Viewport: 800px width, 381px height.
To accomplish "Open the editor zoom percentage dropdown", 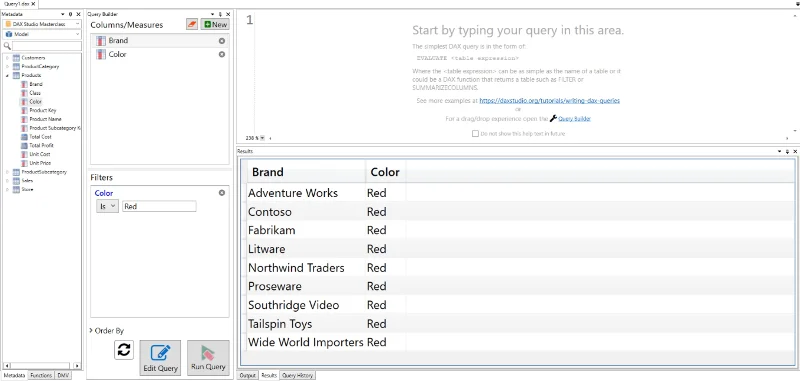I will click(x=262, y=138).
